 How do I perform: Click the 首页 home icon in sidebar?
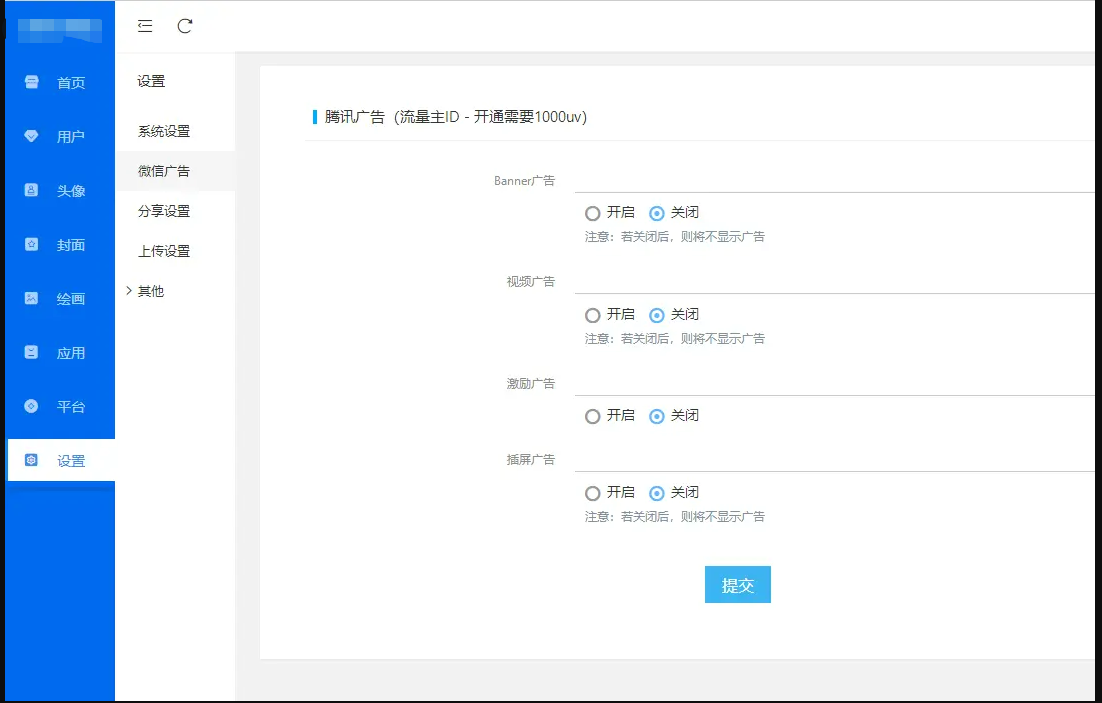(x=32, y=82)
